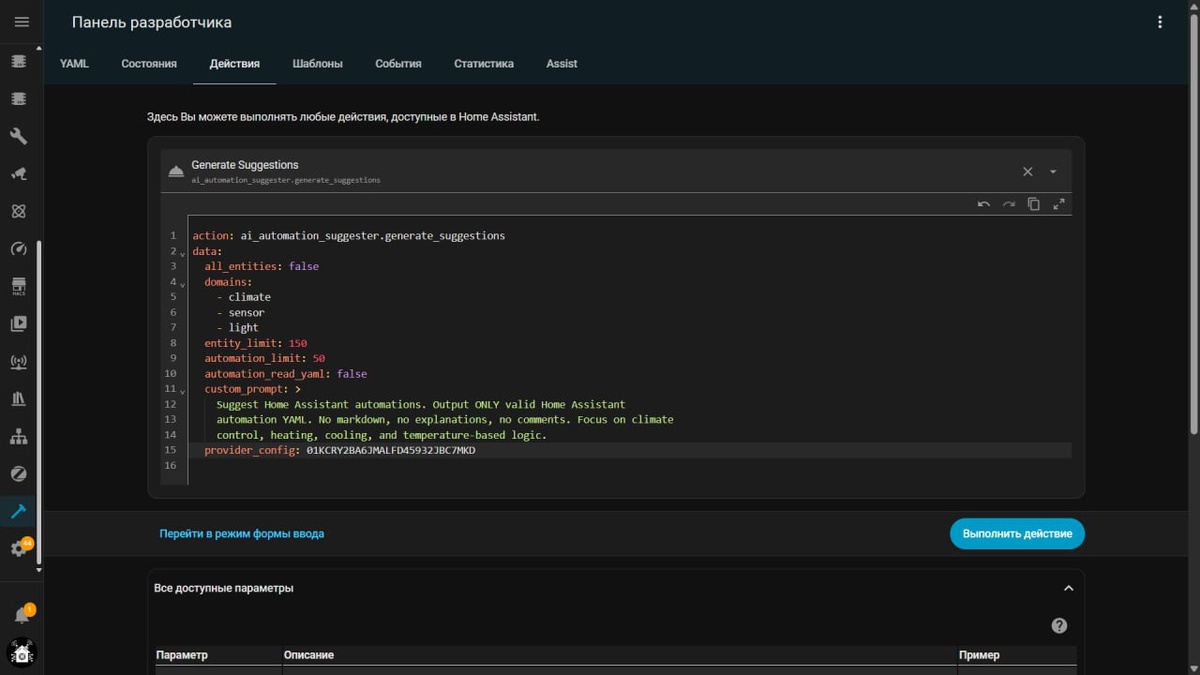Open settings gear with notification badge
Image resolution: width=1200 pixels, height=675 pixels.
pyautogui.click(x=18, y=548)
